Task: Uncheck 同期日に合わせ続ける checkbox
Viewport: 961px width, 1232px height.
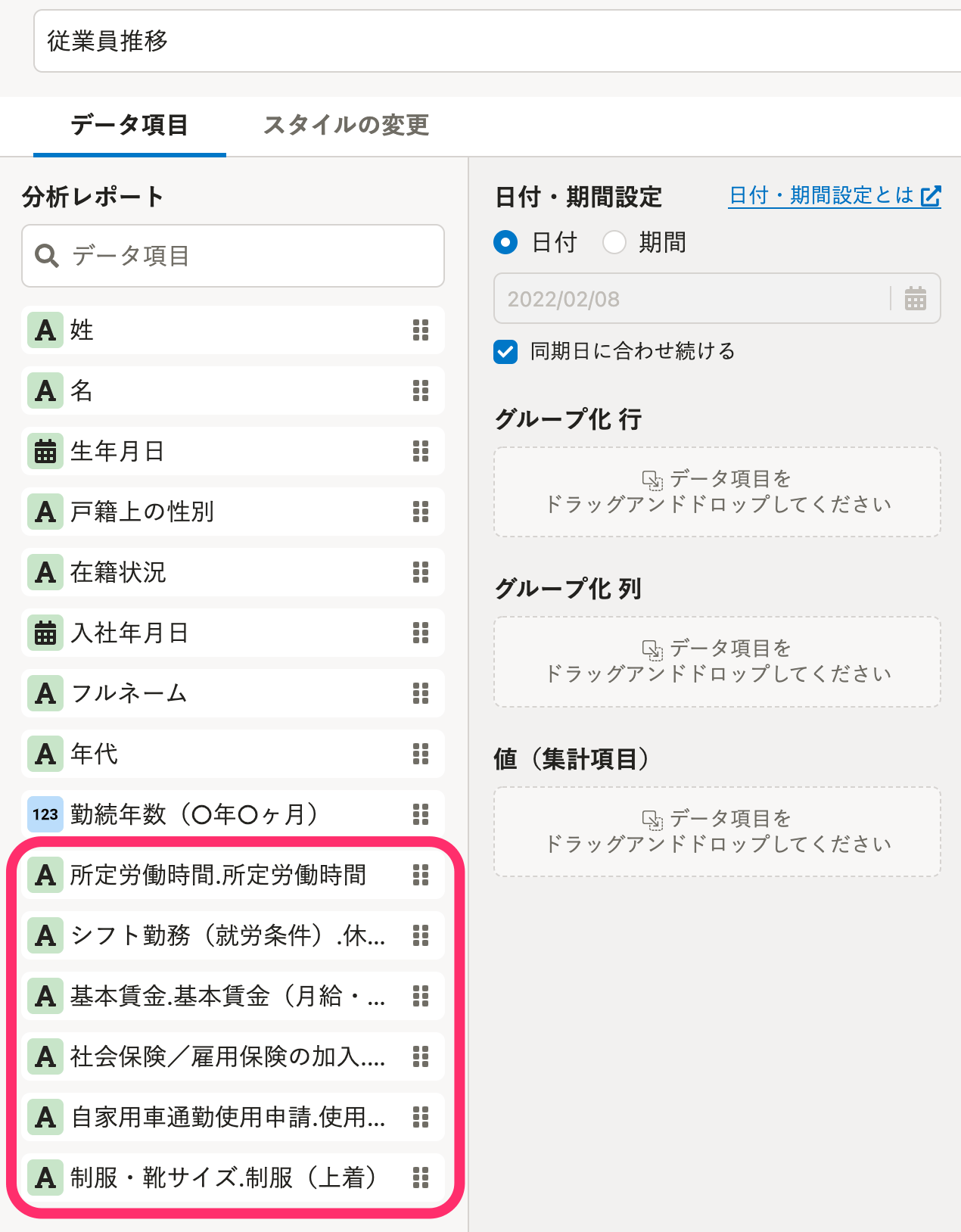Action: pyautogui.click(x=505, y=352)
